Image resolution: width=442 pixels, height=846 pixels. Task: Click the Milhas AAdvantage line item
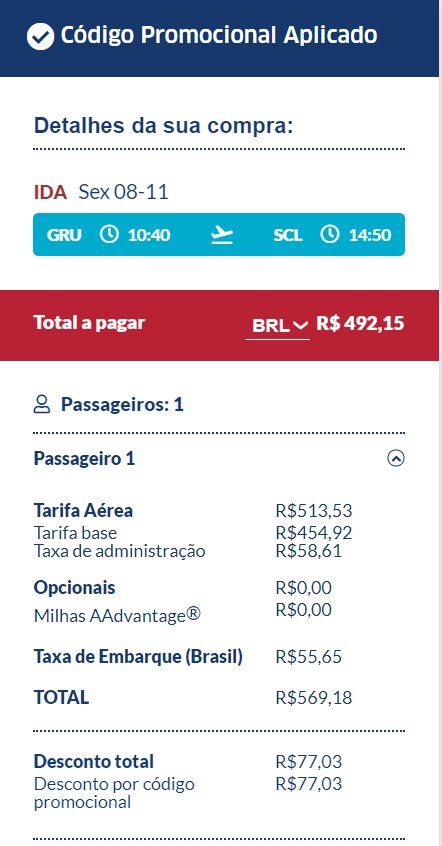(x=117, y=615)
